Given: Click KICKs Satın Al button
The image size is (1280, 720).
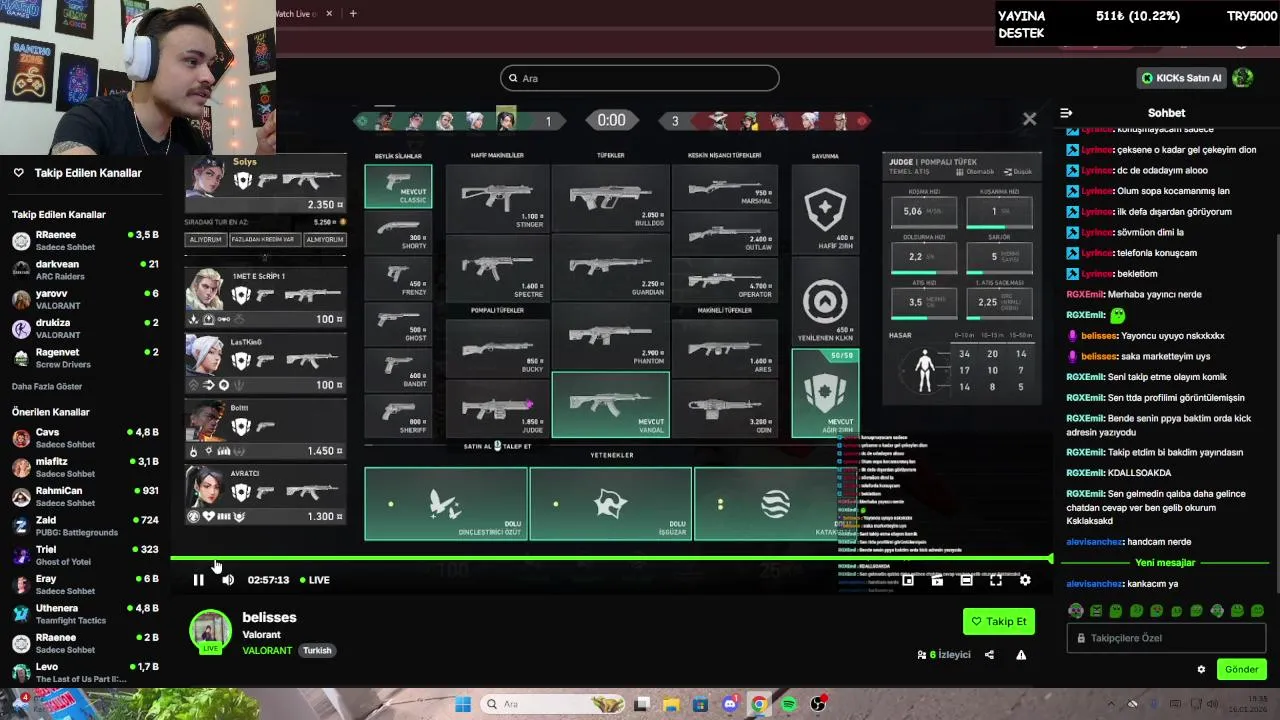Looking at the screenshot, I should coord(1181,78).
